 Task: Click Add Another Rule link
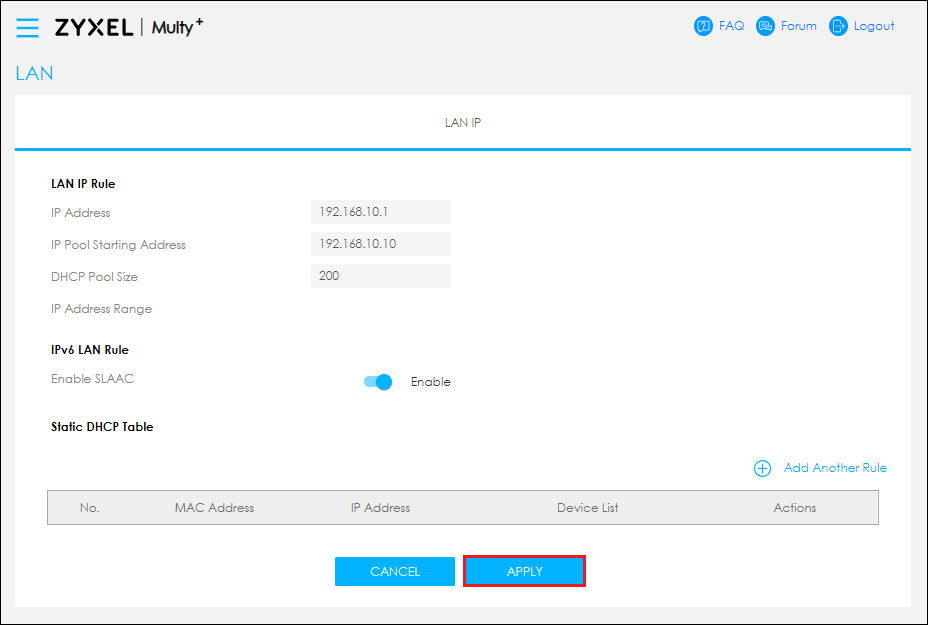point(835,468)
